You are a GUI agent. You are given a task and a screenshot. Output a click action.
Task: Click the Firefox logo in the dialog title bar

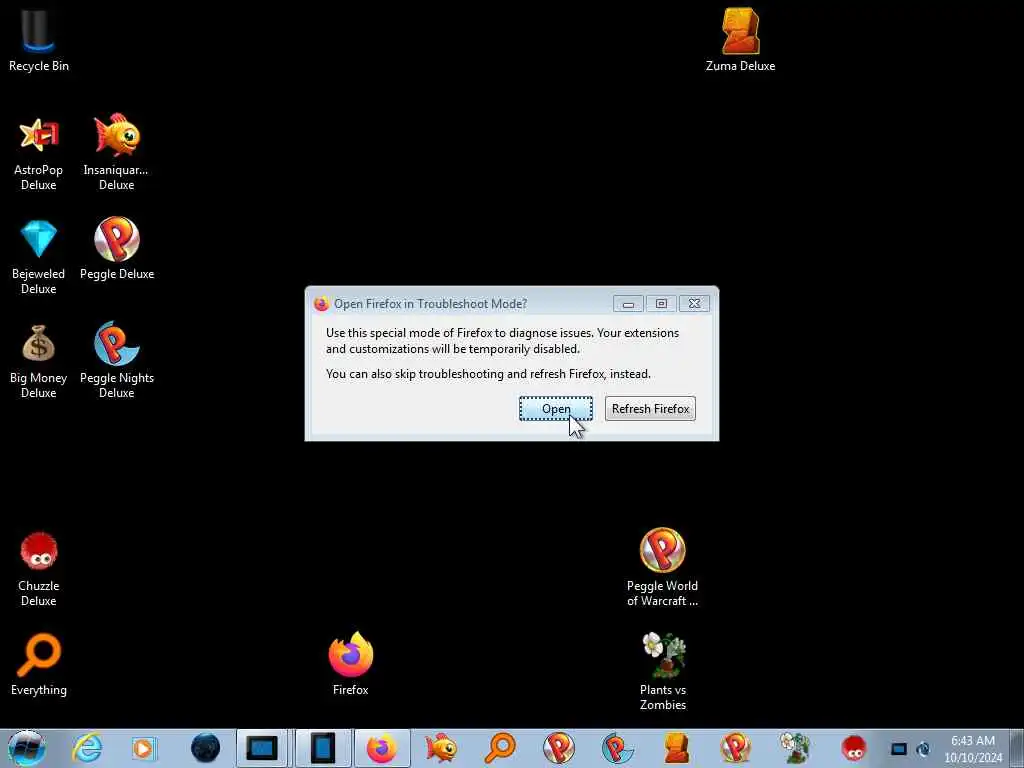point(321,304)
